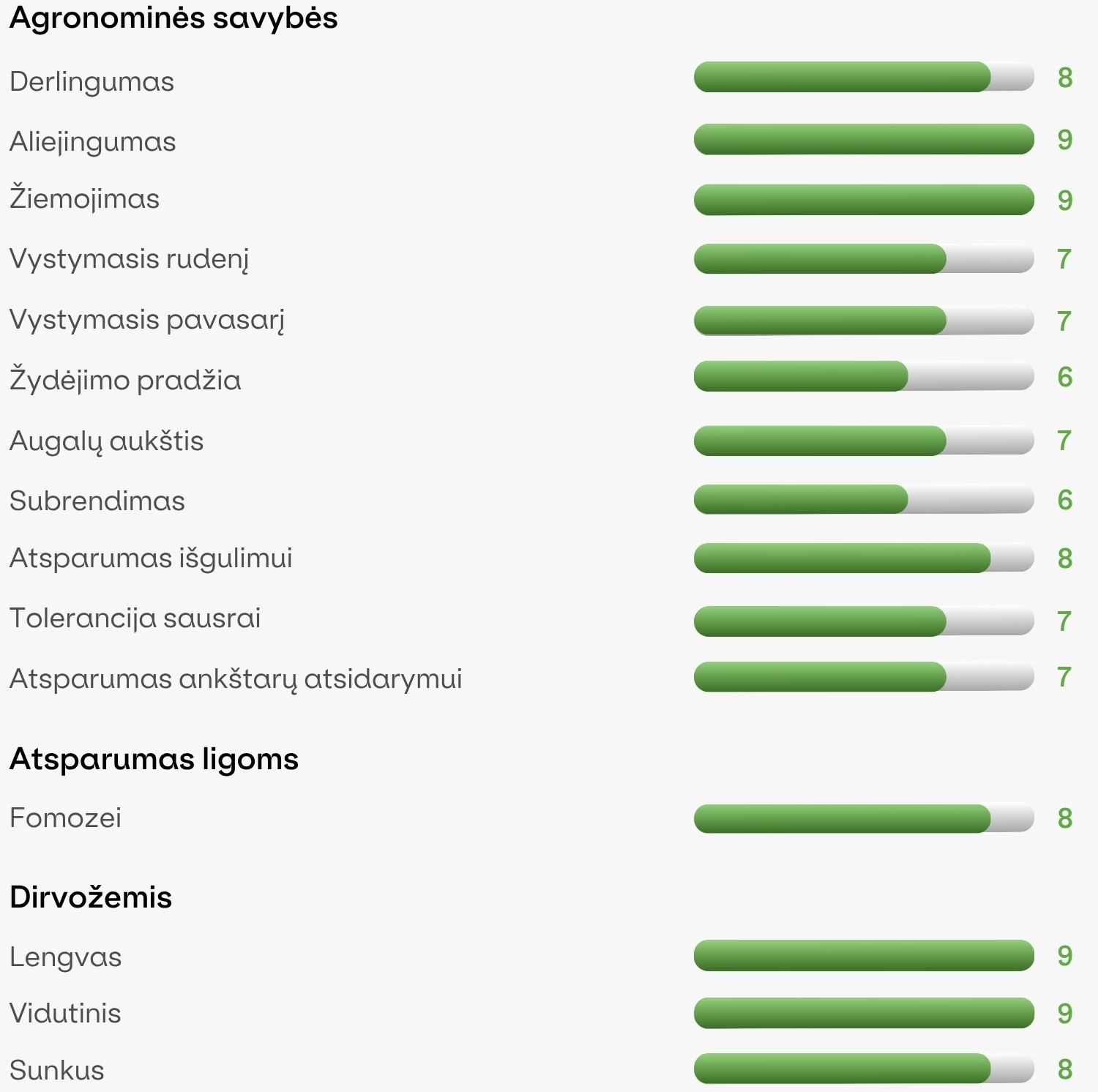Screen dimensions: 1098x1092
Task: Click the Vystymasis rudenį bar
Action: tap(864, 259)
